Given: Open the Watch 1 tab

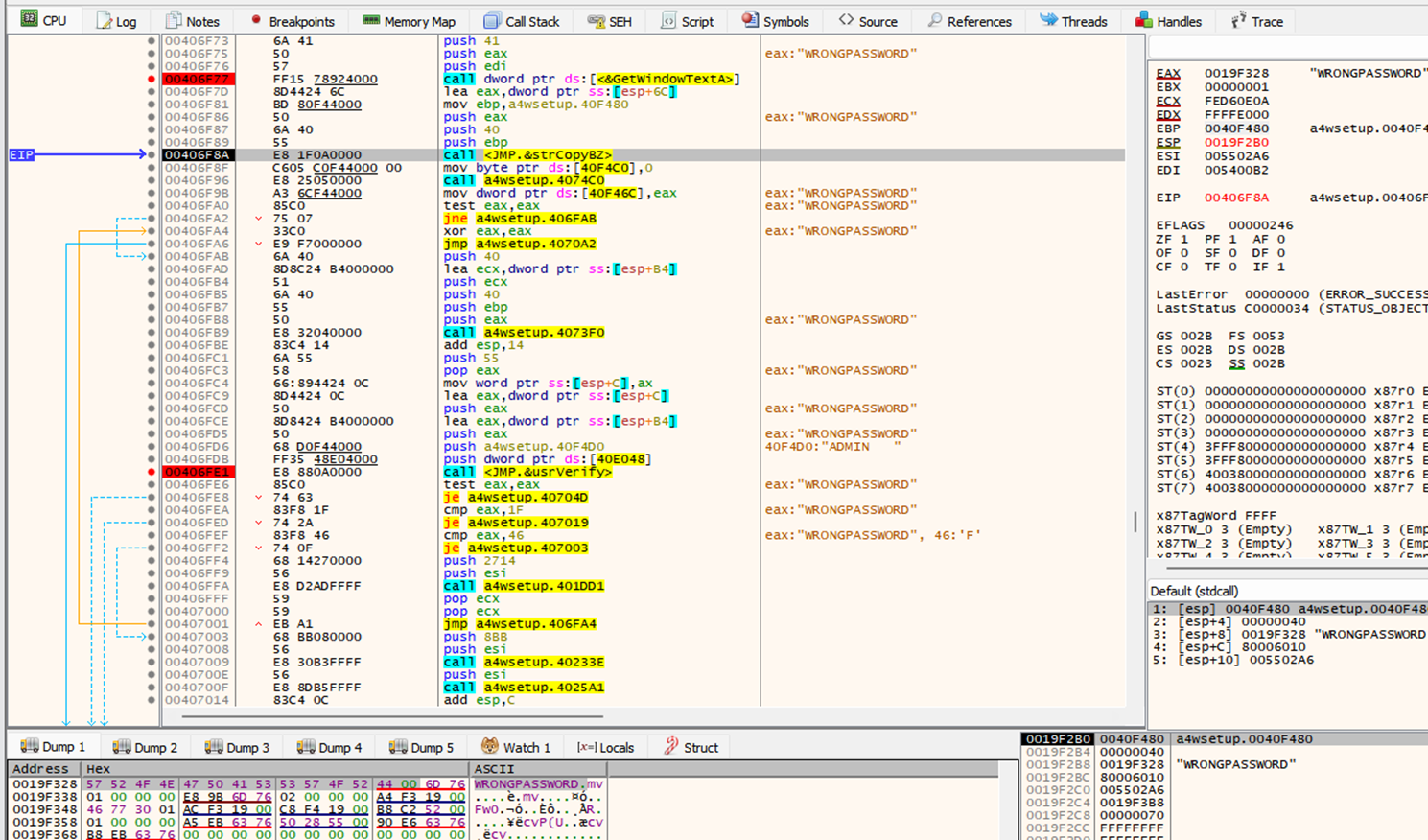Looking at the screenshot, I should (x=516, y=747).
